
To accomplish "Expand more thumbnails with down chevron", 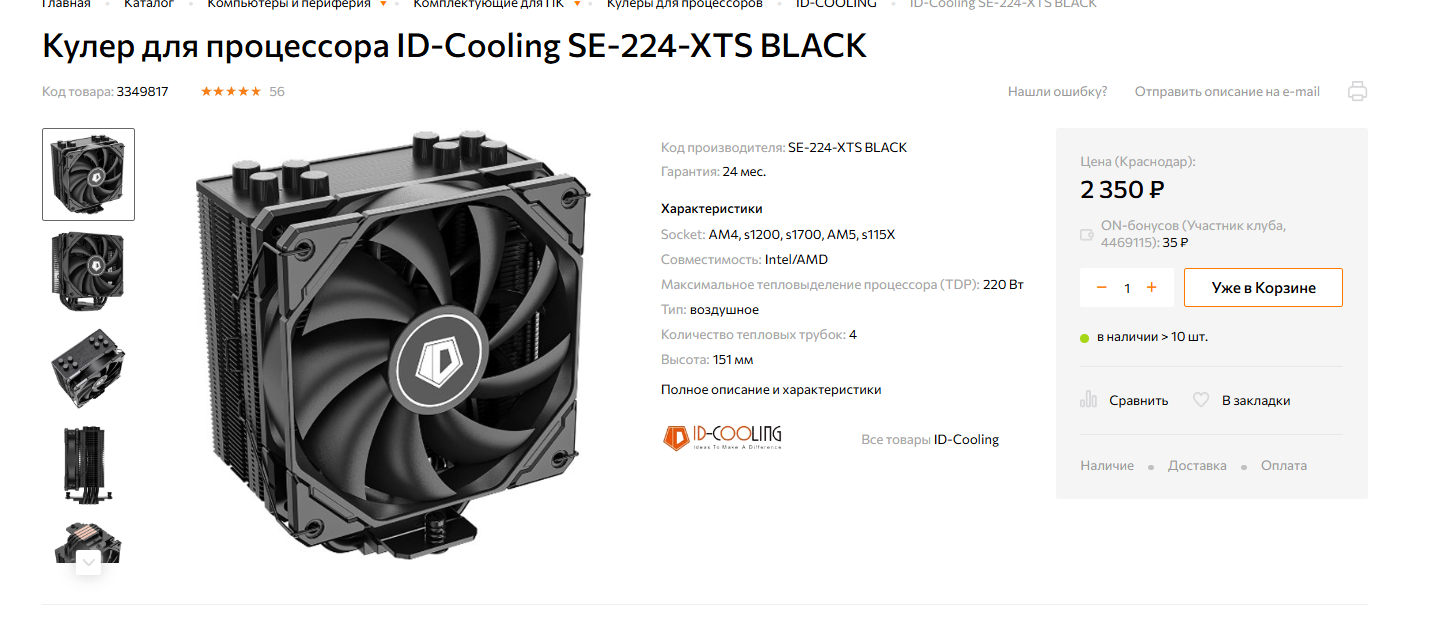I will click(89, 562).
